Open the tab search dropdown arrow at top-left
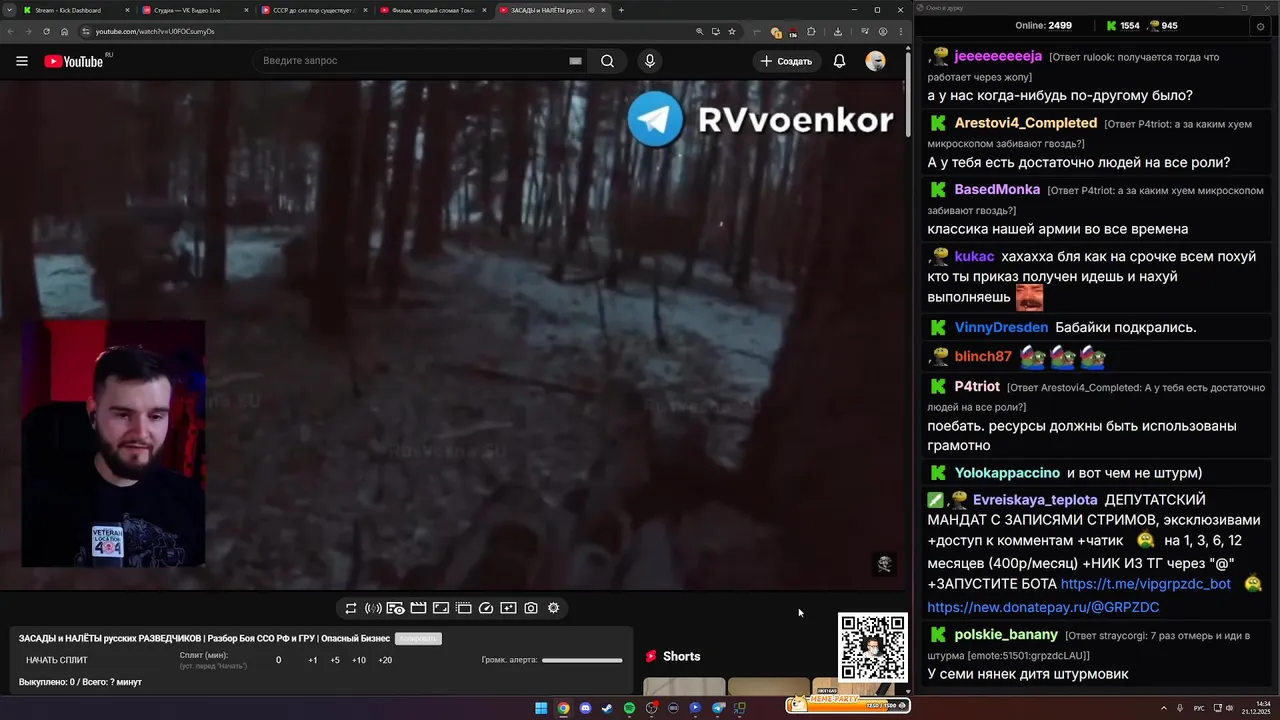The height and width of the screenshot is (720, 1280). [8, 10]
